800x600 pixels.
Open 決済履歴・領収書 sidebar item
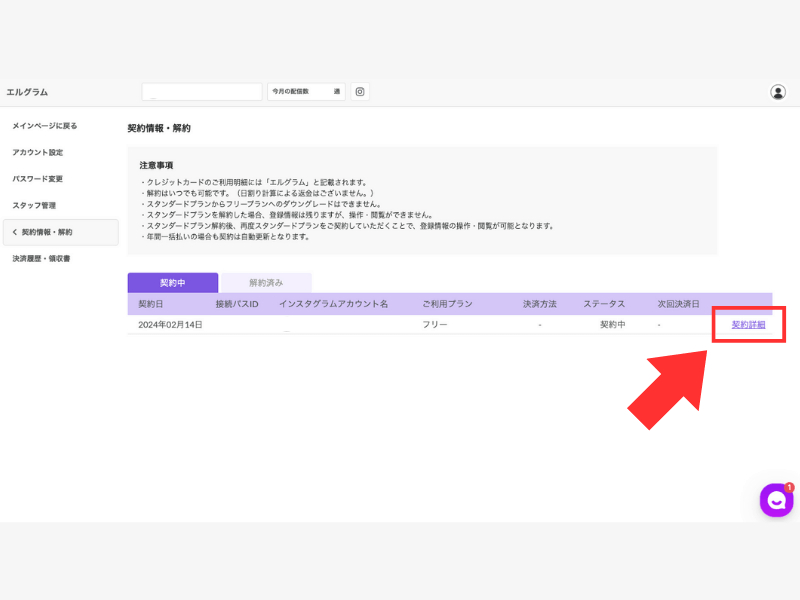tap(41, 258)
